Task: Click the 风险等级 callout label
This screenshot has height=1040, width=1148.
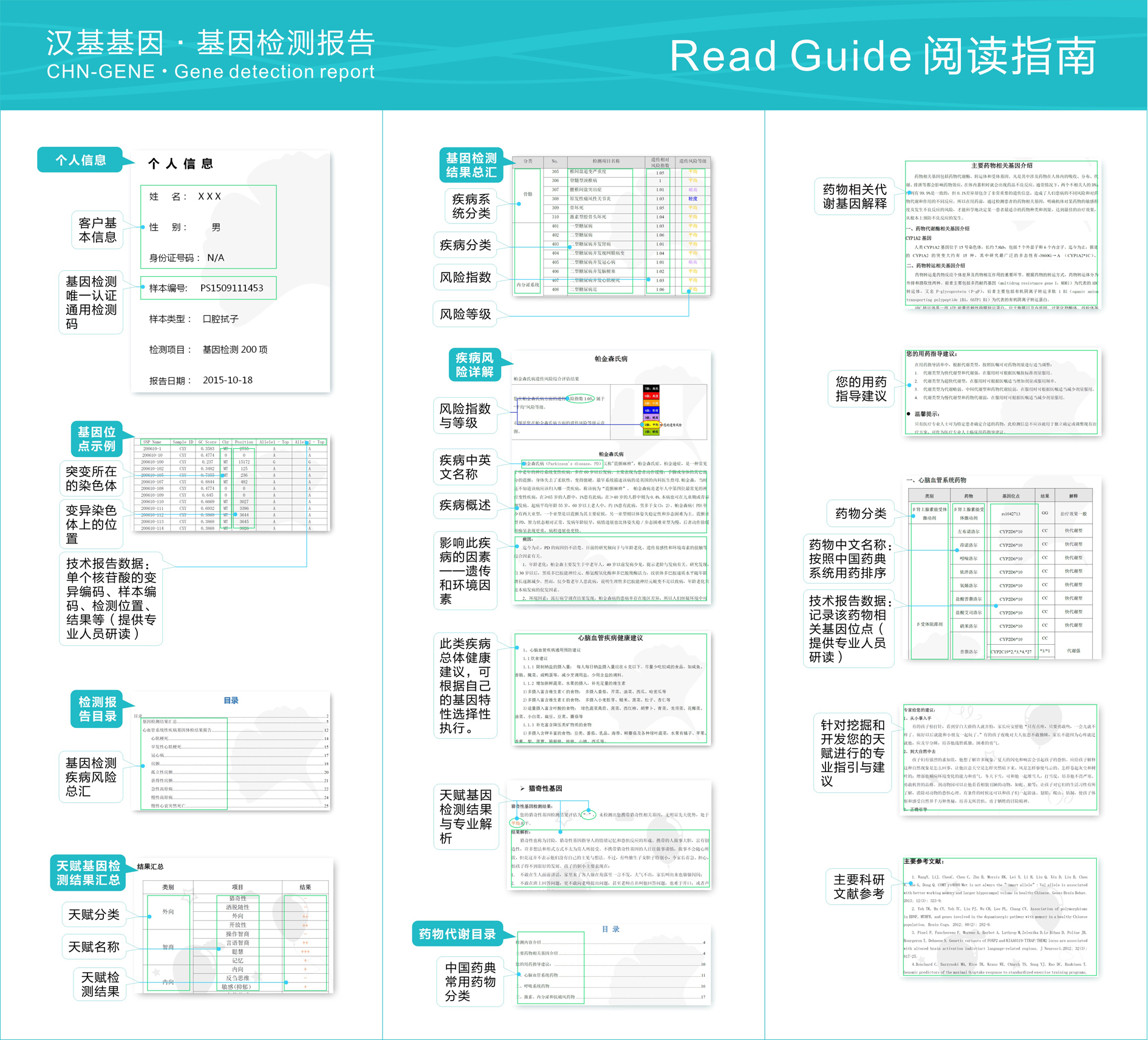Action: (x=465, y=314)
